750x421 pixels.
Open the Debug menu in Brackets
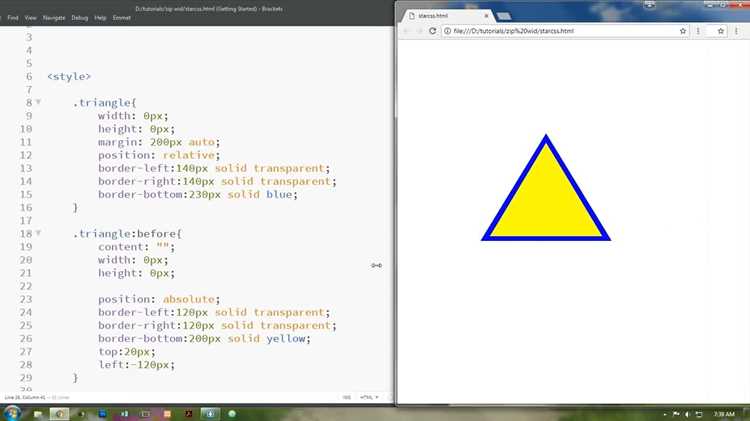(x=80, y=18)
